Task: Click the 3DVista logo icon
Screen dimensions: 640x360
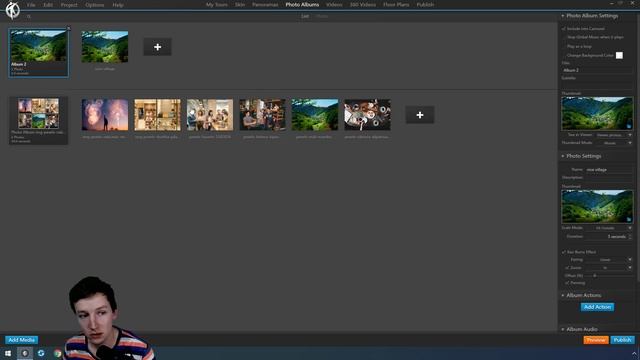Action: pyautogui.click(x=13, y=10)
